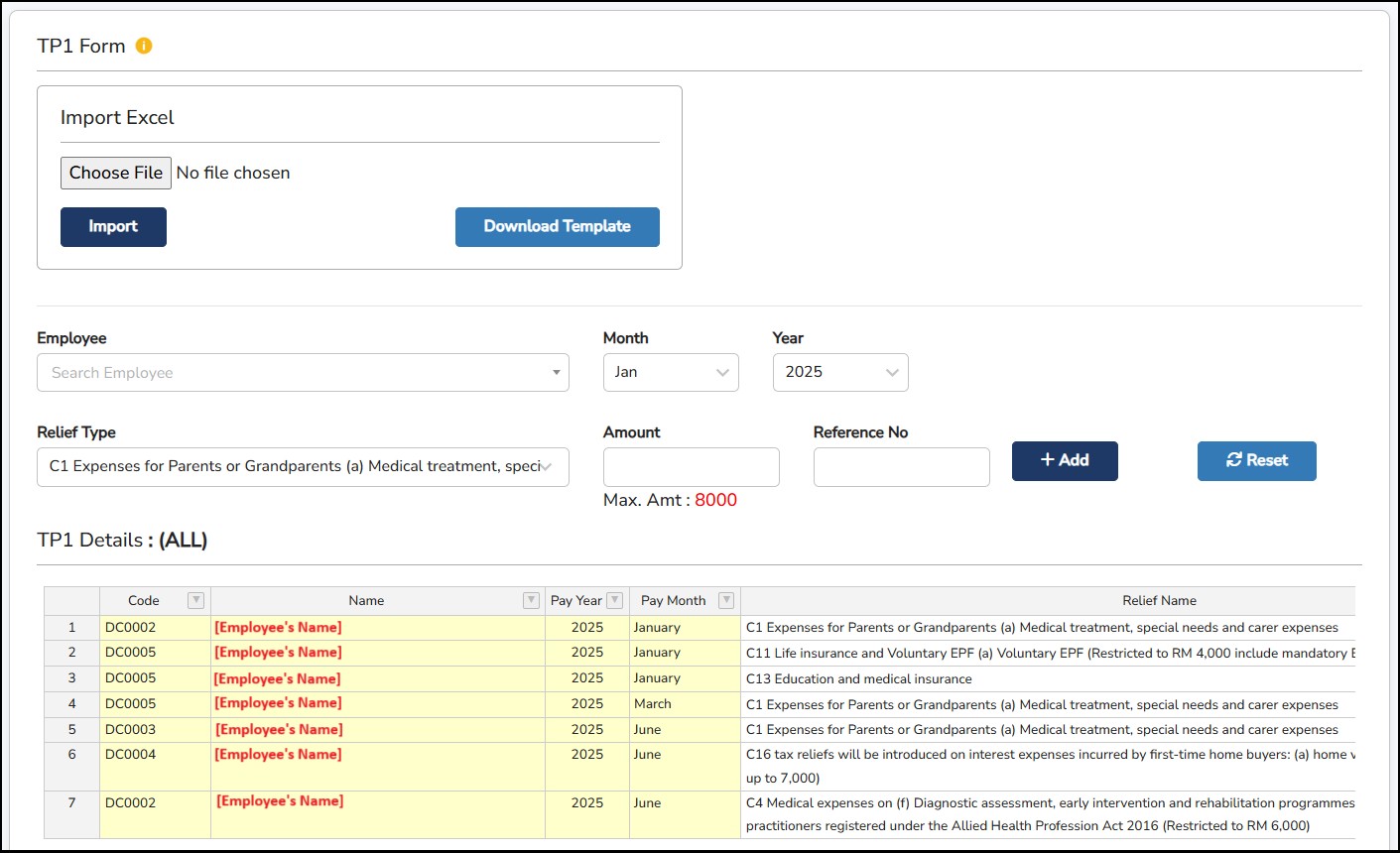Open the Pay Month column filter icon

pos(726,600)
